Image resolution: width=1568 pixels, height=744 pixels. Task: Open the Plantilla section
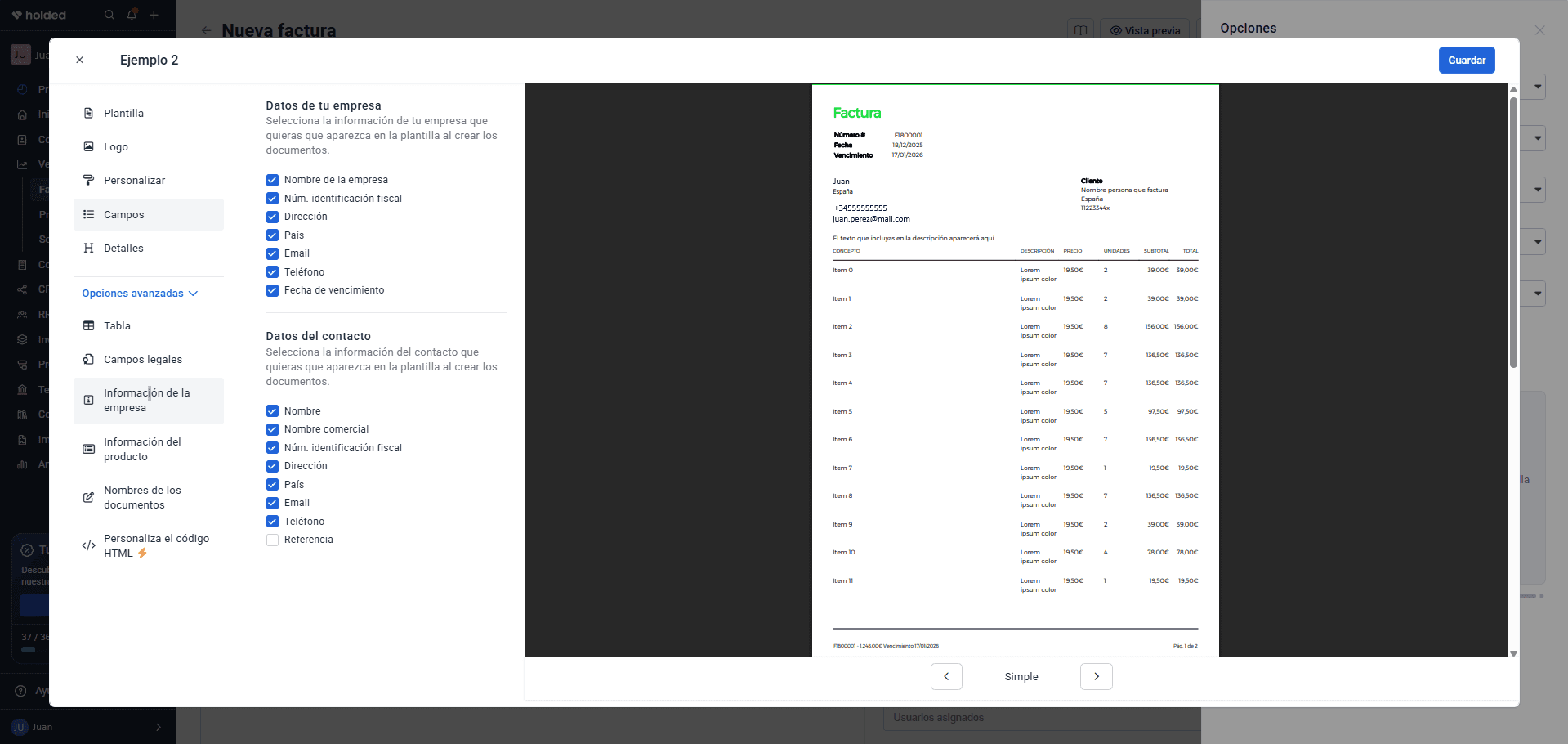click(x=149, y=113)
